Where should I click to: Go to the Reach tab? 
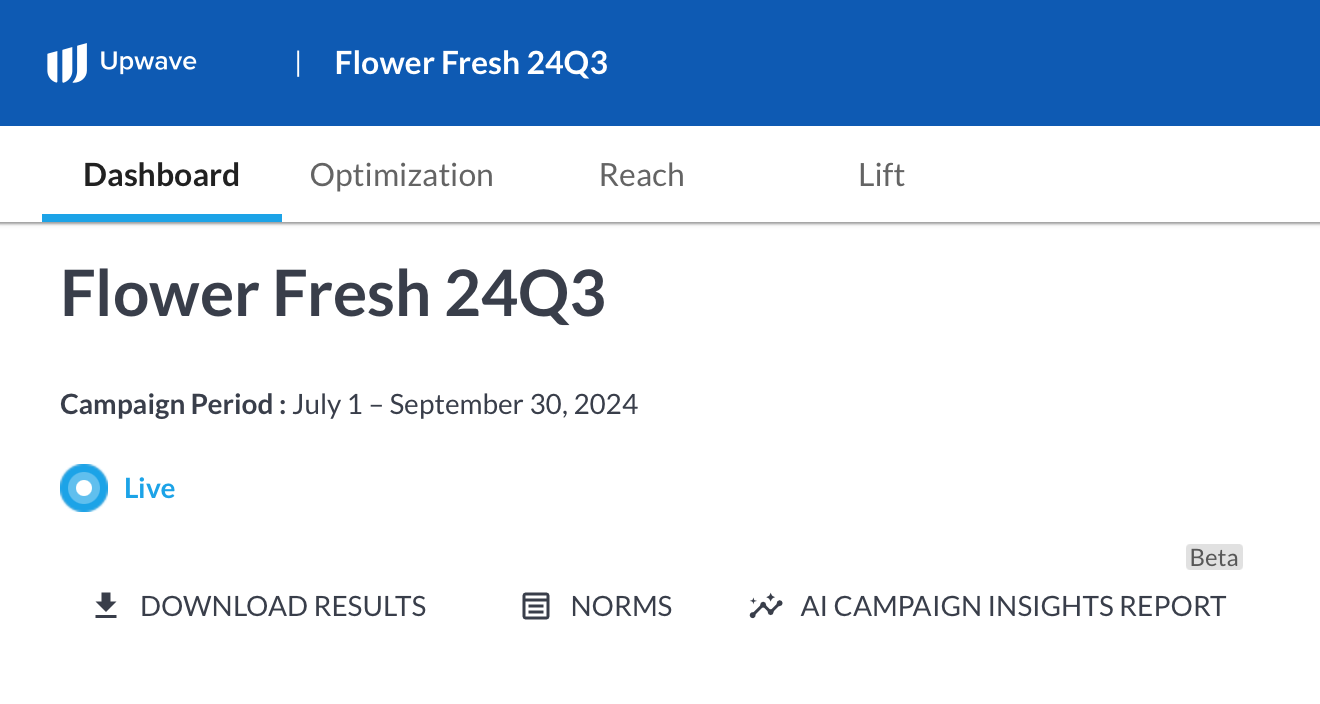[641, 175]
